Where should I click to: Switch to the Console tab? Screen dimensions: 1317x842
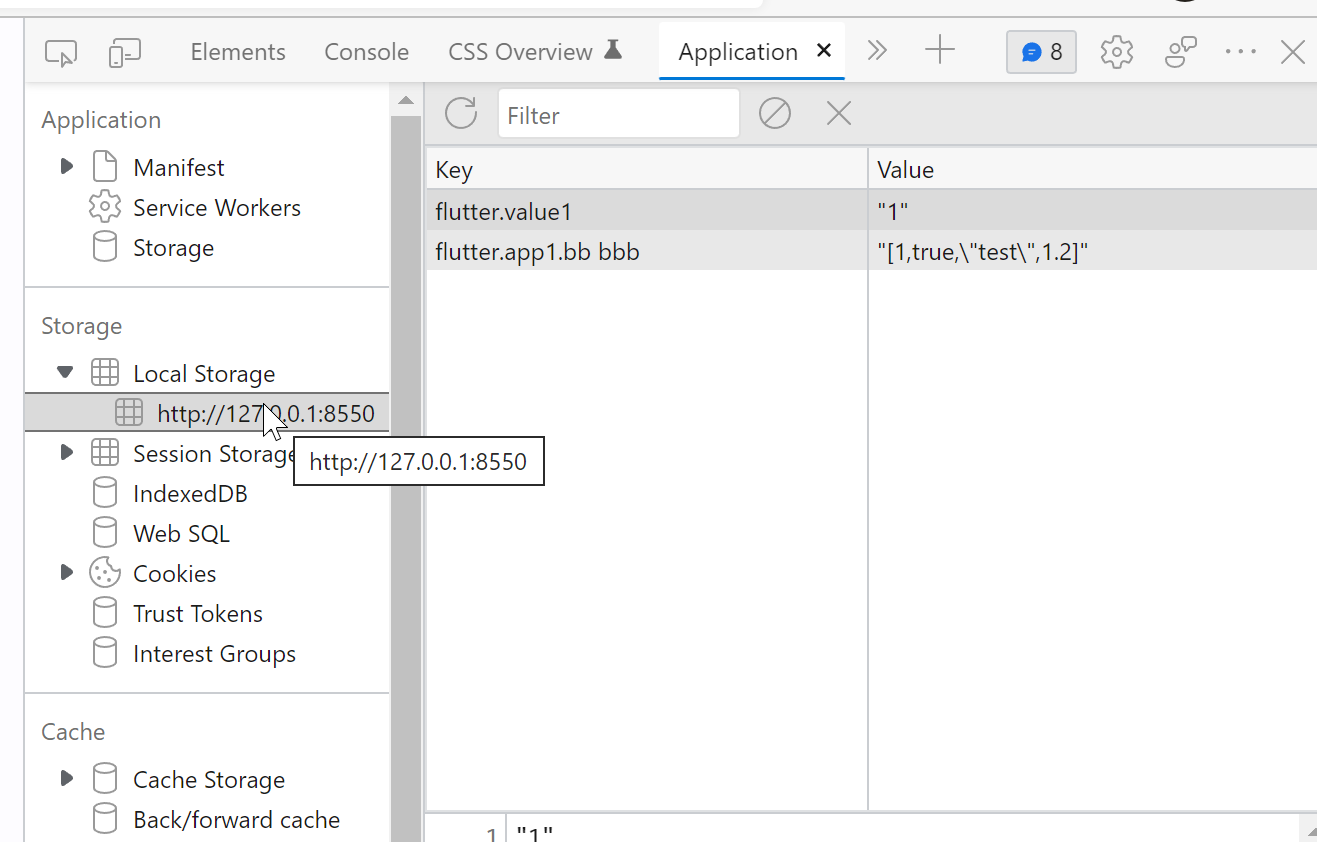coord(366,51)
